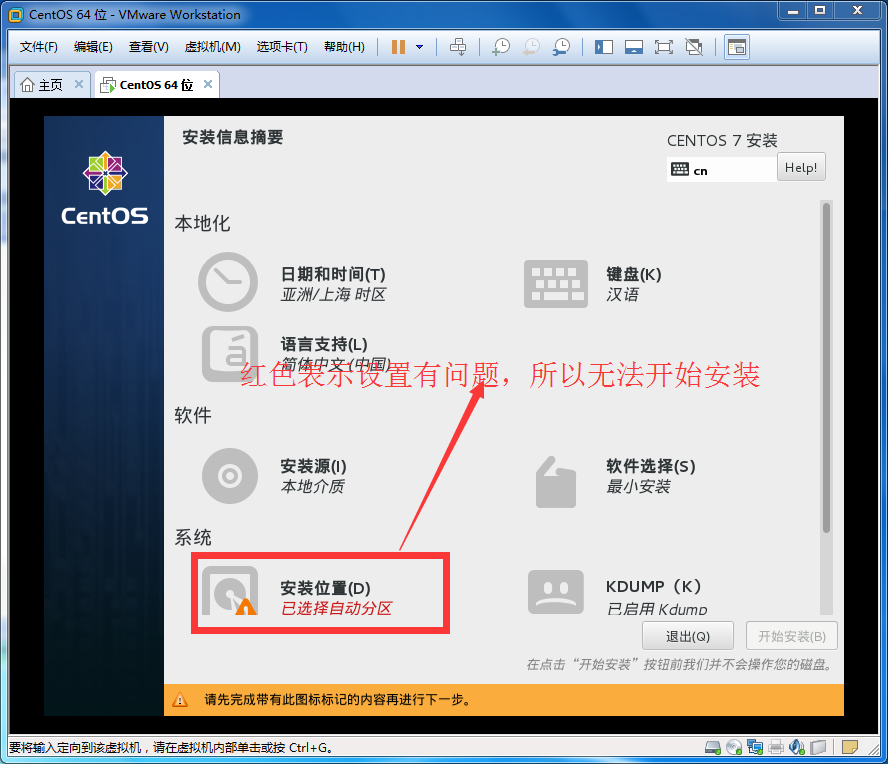Viewport: 888px width, 764px height.
Task: Click the Help! button
Action: 801,168
